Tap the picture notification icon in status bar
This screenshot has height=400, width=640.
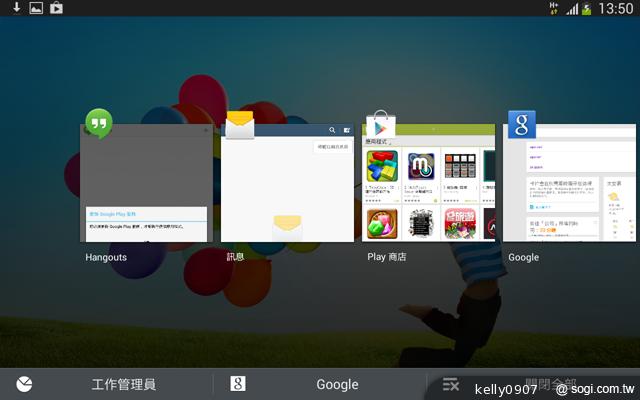point(36,8)
